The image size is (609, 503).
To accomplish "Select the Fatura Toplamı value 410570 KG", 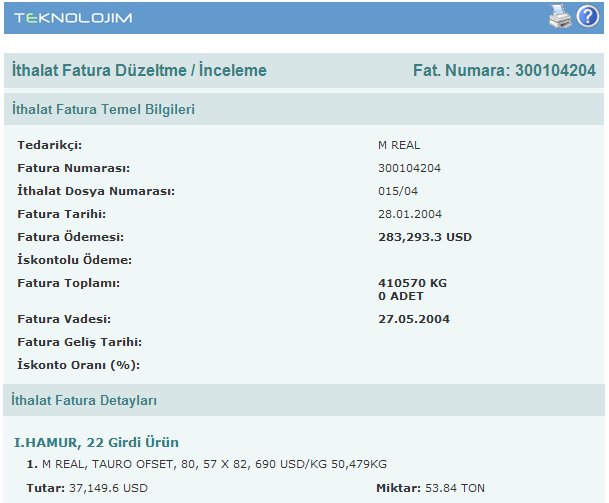I will tap(413, 283).
